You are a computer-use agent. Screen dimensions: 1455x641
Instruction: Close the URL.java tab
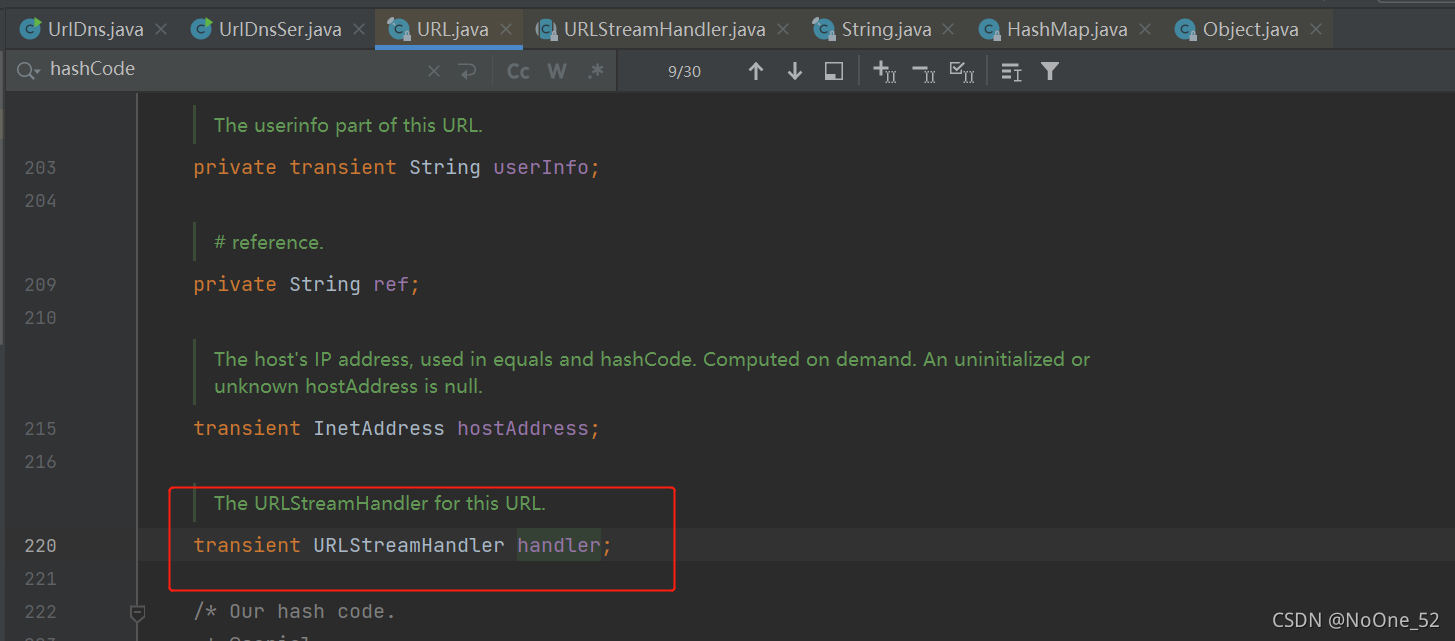(x=506, y=30)
